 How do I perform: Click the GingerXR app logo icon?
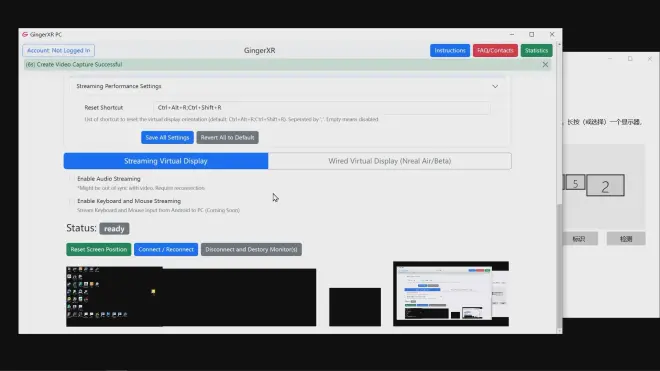tap(25, 35)
